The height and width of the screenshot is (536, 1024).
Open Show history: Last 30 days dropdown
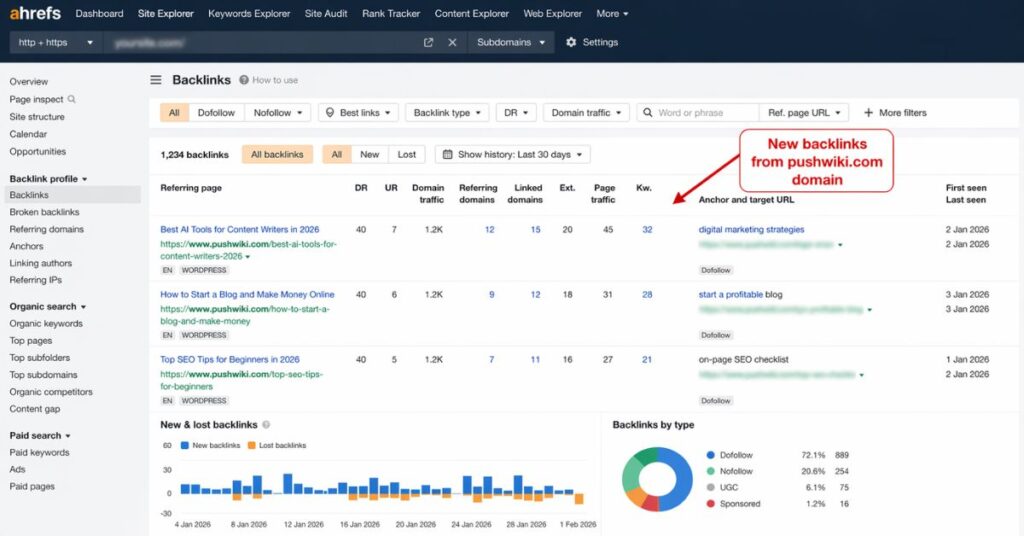(513, 155)
